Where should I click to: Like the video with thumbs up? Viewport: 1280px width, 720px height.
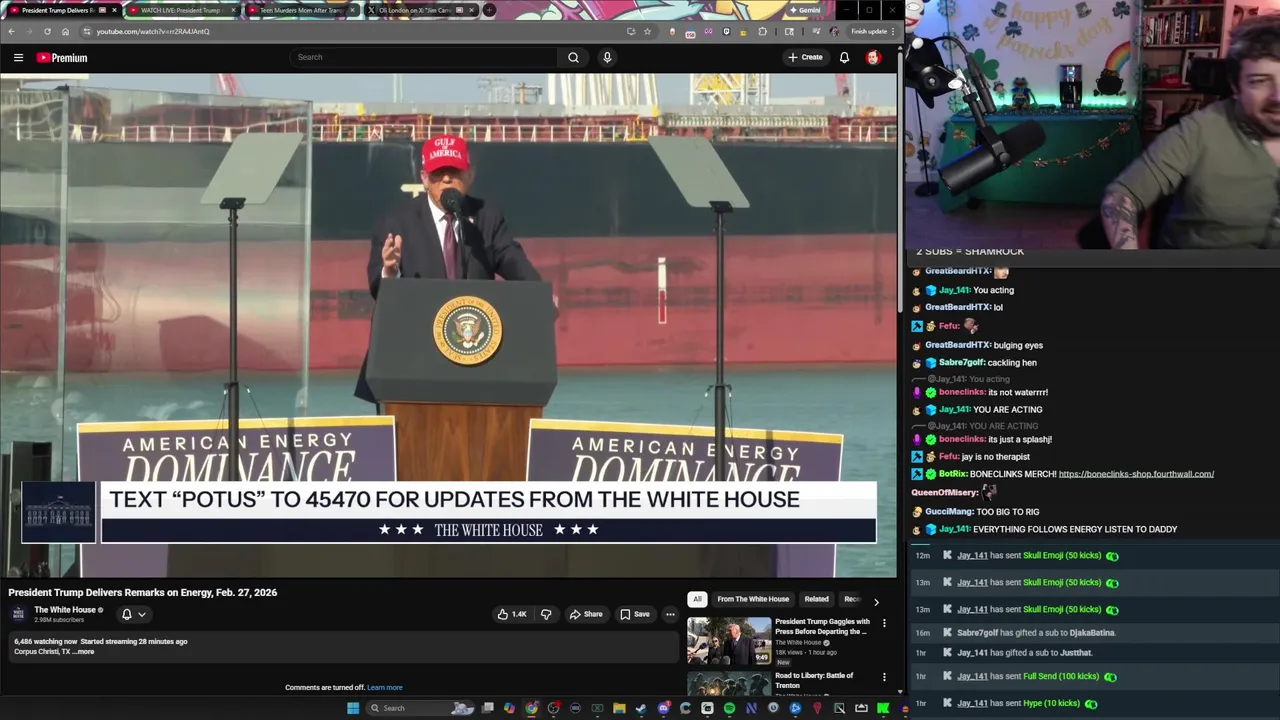[511, 614]
